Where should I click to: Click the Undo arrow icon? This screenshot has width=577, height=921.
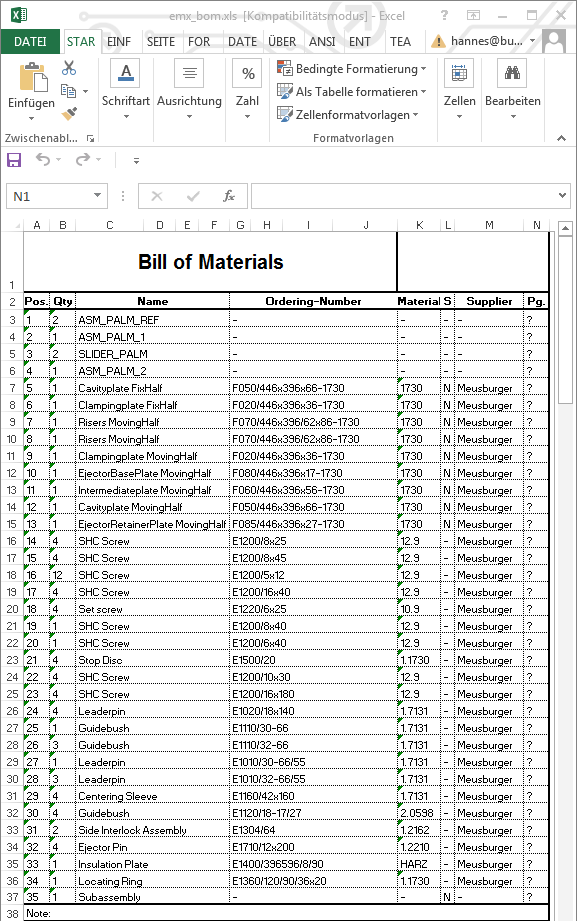(x=42, y=159)
